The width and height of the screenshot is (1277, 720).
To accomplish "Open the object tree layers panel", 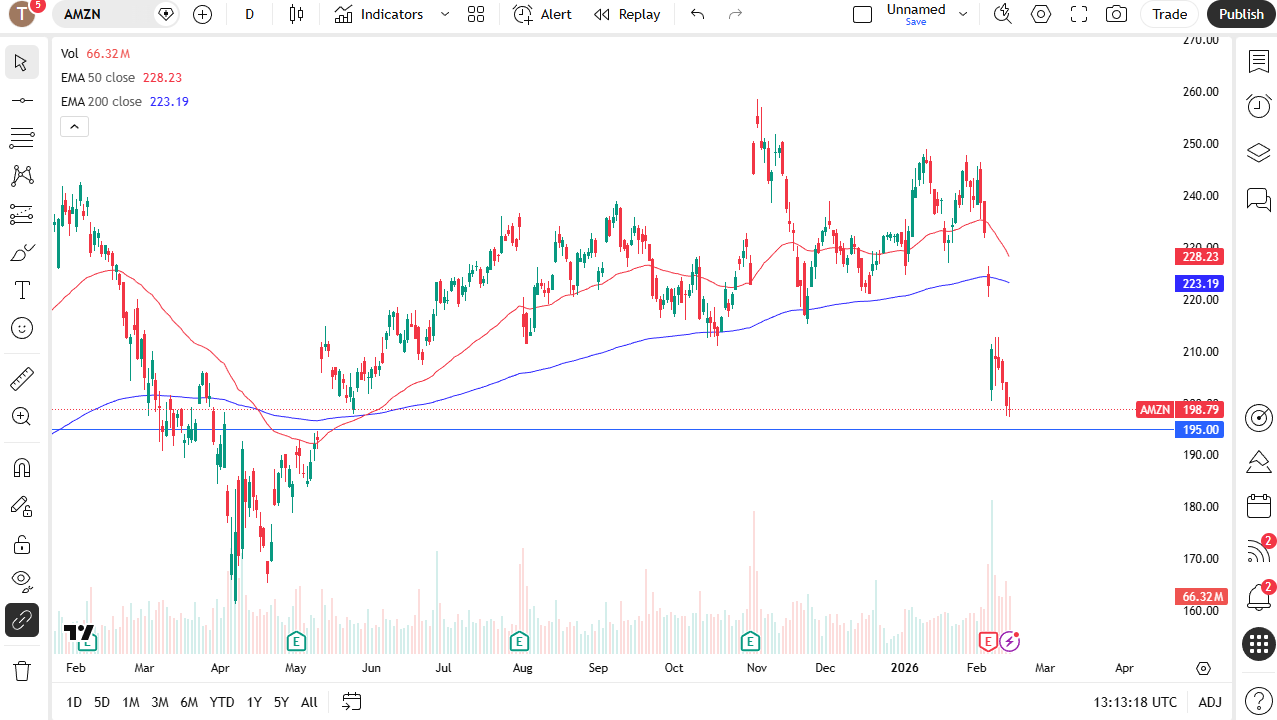I will 1258,152.
